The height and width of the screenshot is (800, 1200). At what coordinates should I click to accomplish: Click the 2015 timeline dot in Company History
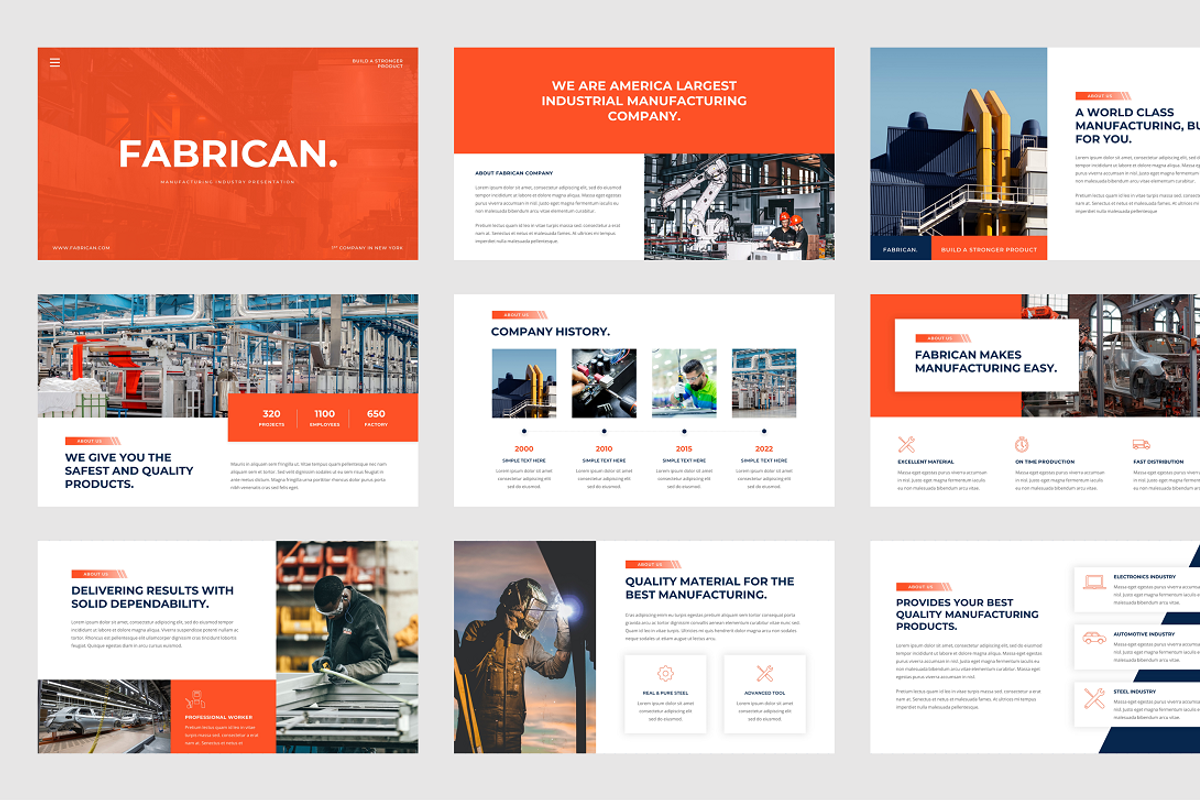coord(684,431)
